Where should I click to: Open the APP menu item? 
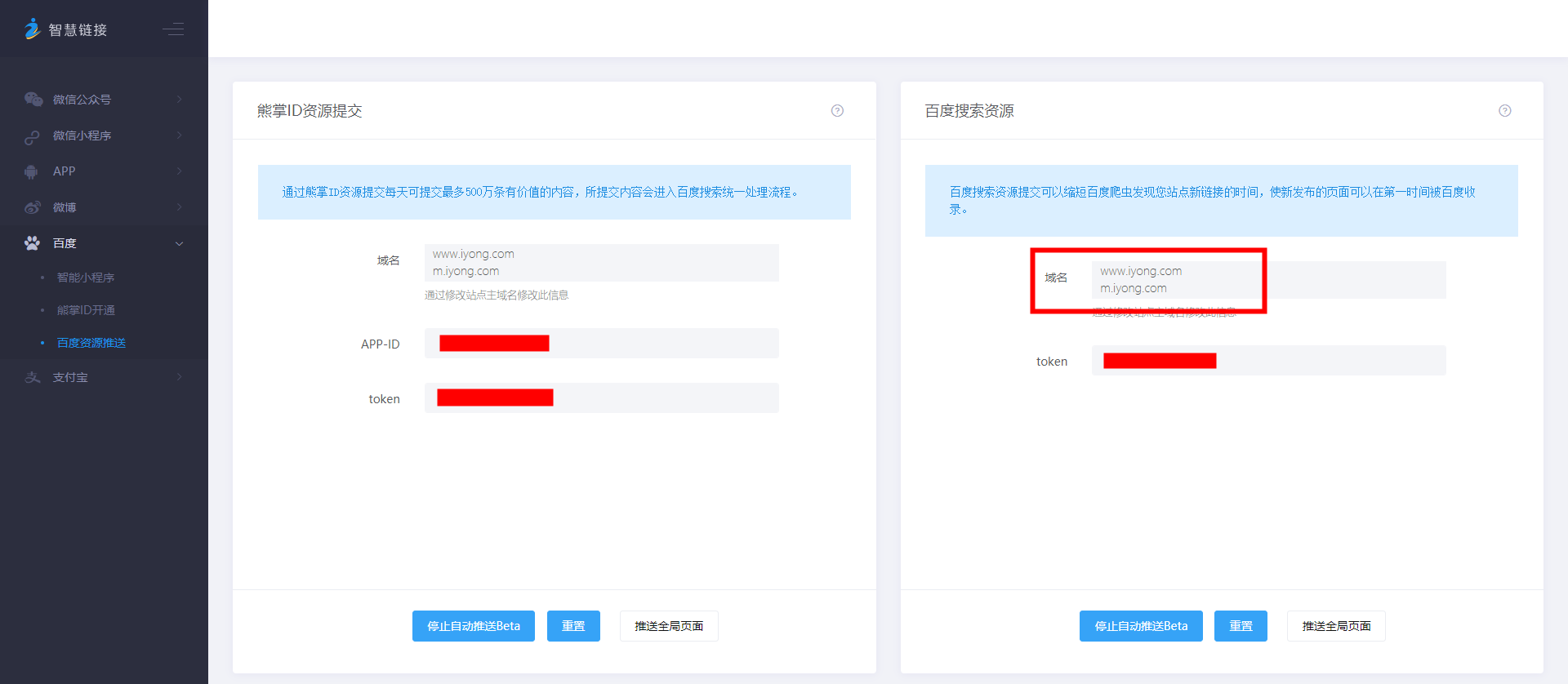pyautogui.click(x=104, y=171)
